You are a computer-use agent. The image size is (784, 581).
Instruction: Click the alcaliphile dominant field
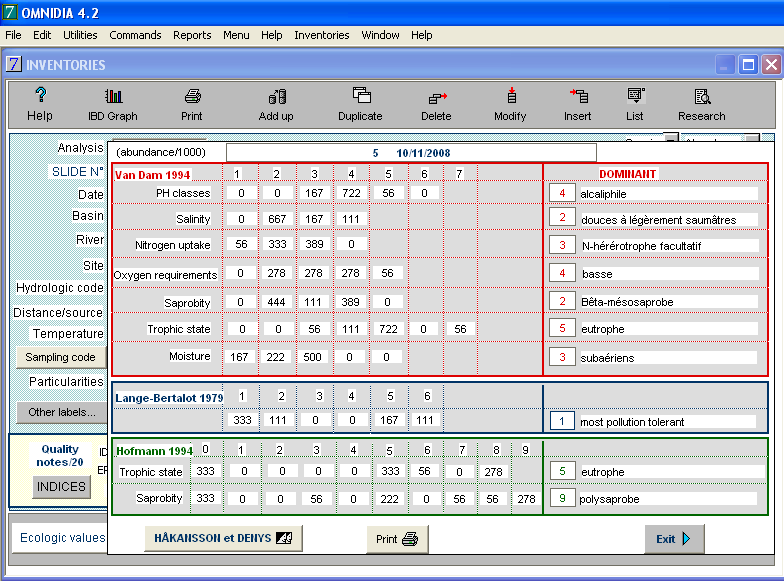pyautogui.click(x=668, y=194)
